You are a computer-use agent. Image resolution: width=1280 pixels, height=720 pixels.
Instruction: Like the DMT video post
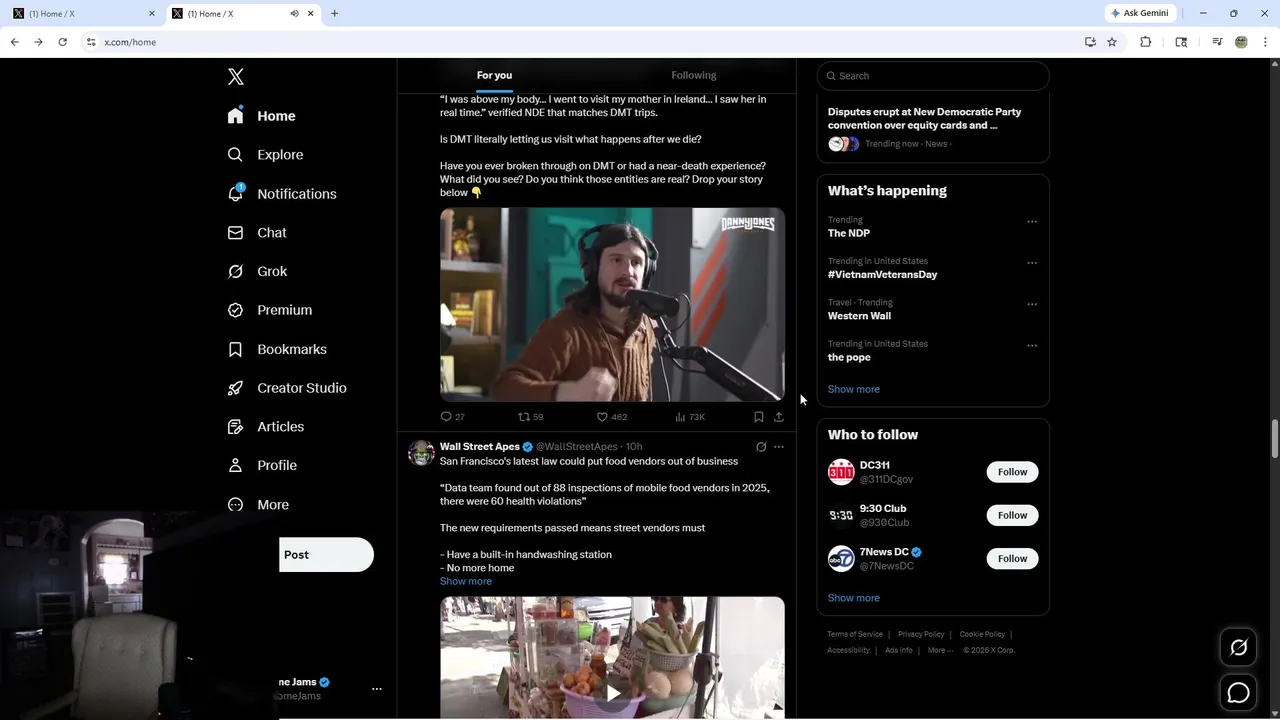pyautogui.click(x=611, y=417)
